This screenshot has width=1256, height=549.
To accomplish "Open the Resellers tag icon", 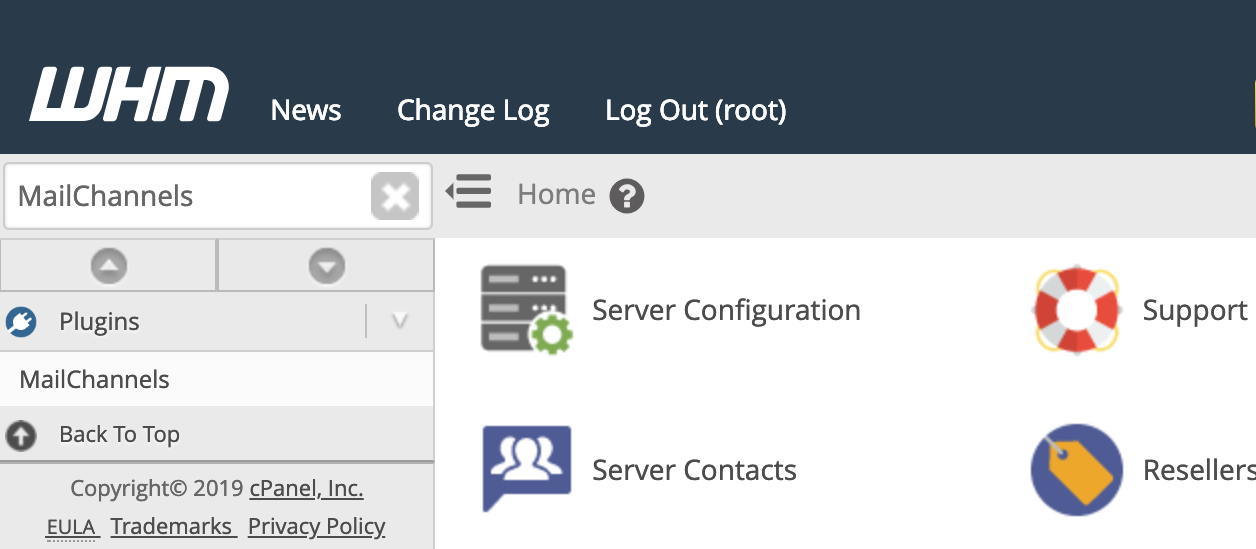I will tap(1077, 470).
